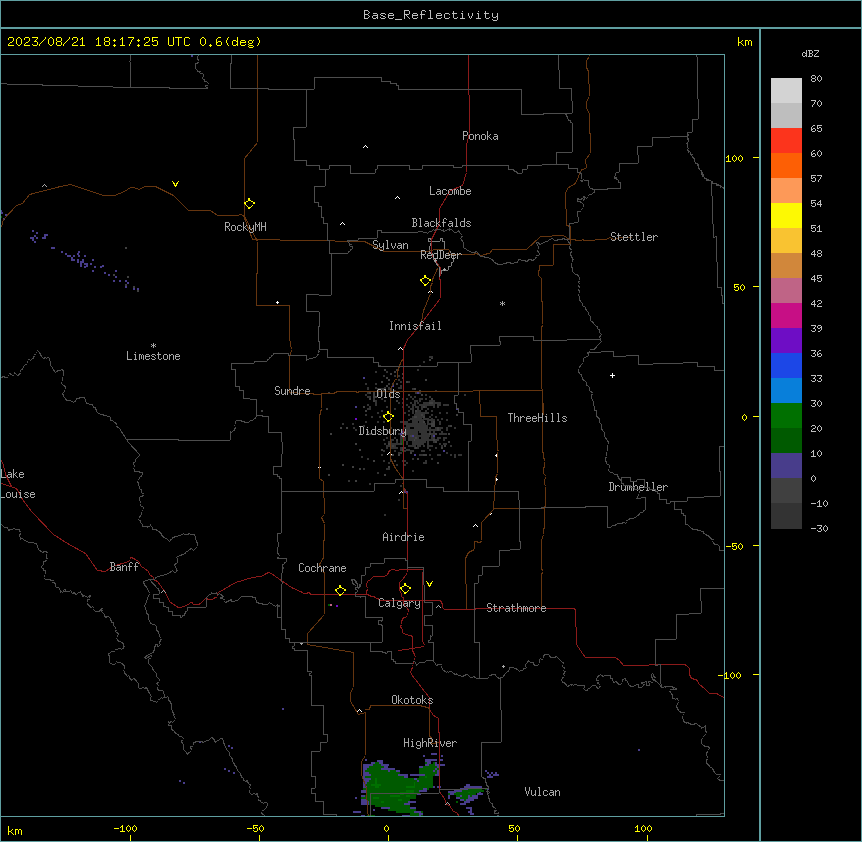Pick the slate-blue 10-0 dBZ legend color

point(786,466)
